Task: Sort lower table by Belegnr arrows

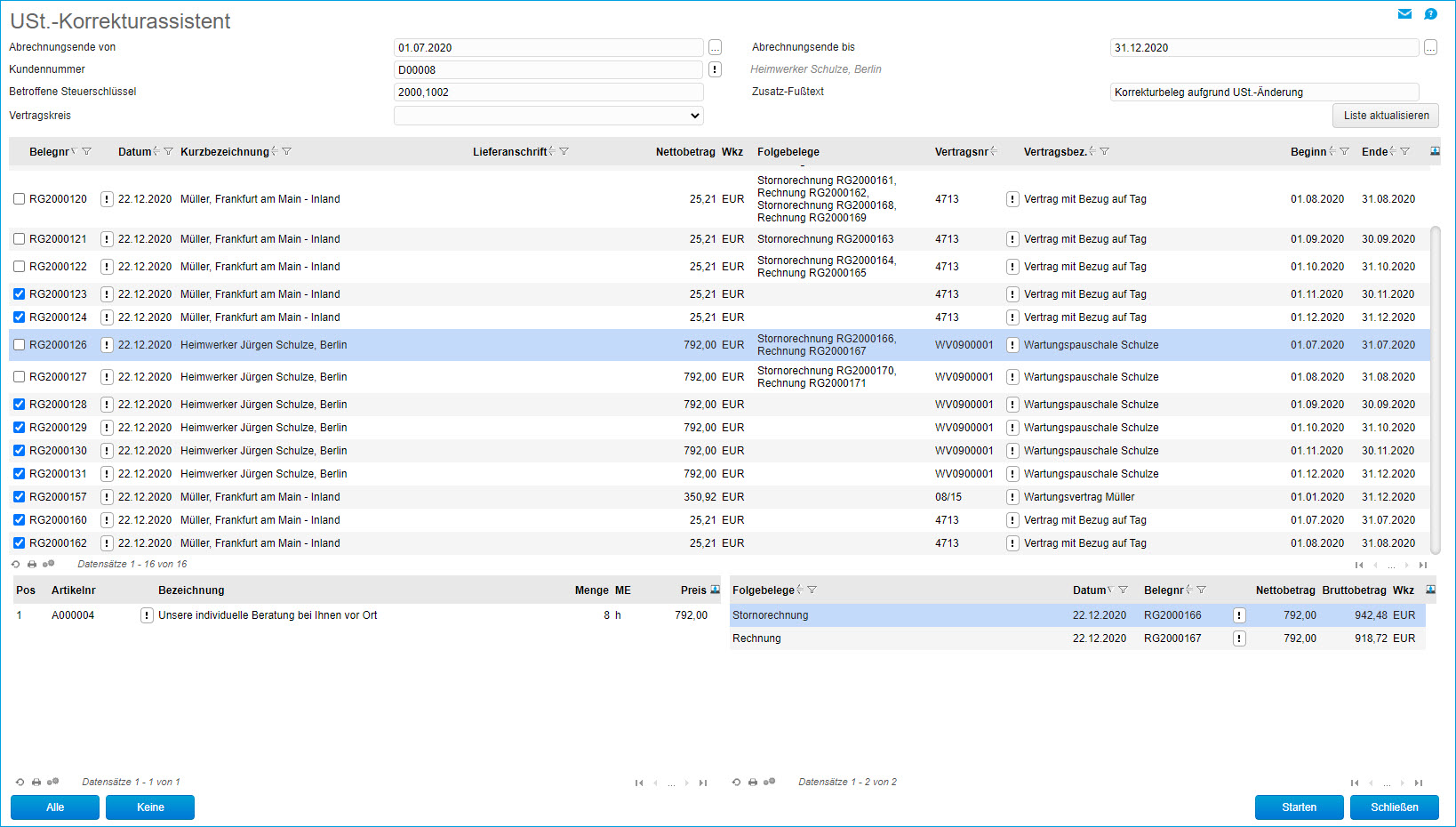Action: click(x=1188, y=590)
